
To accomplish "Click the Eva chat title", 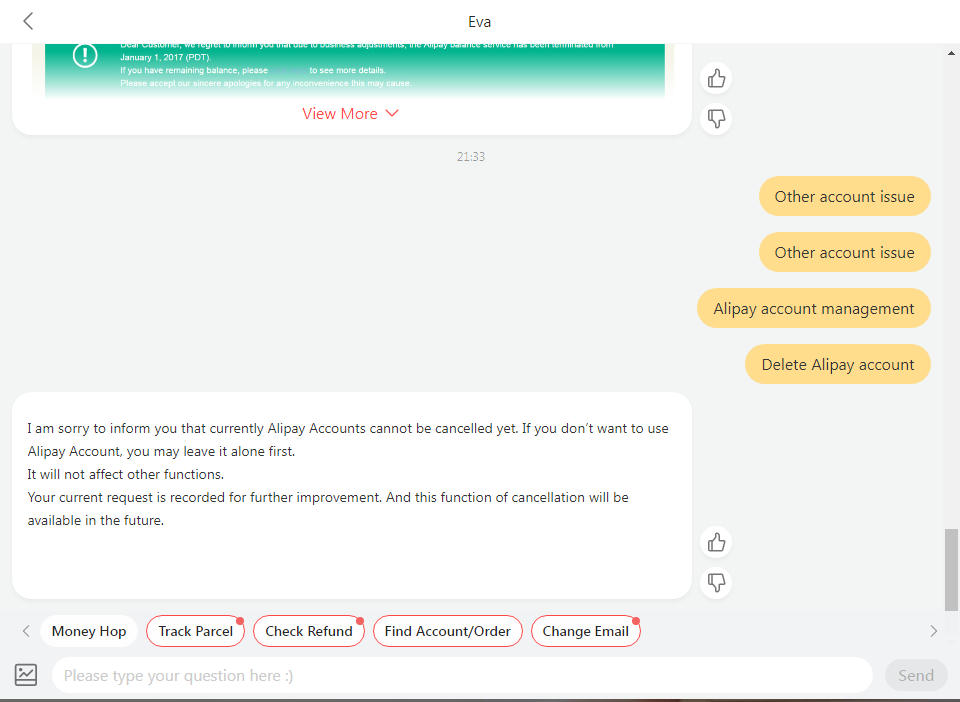I will 479,22.
